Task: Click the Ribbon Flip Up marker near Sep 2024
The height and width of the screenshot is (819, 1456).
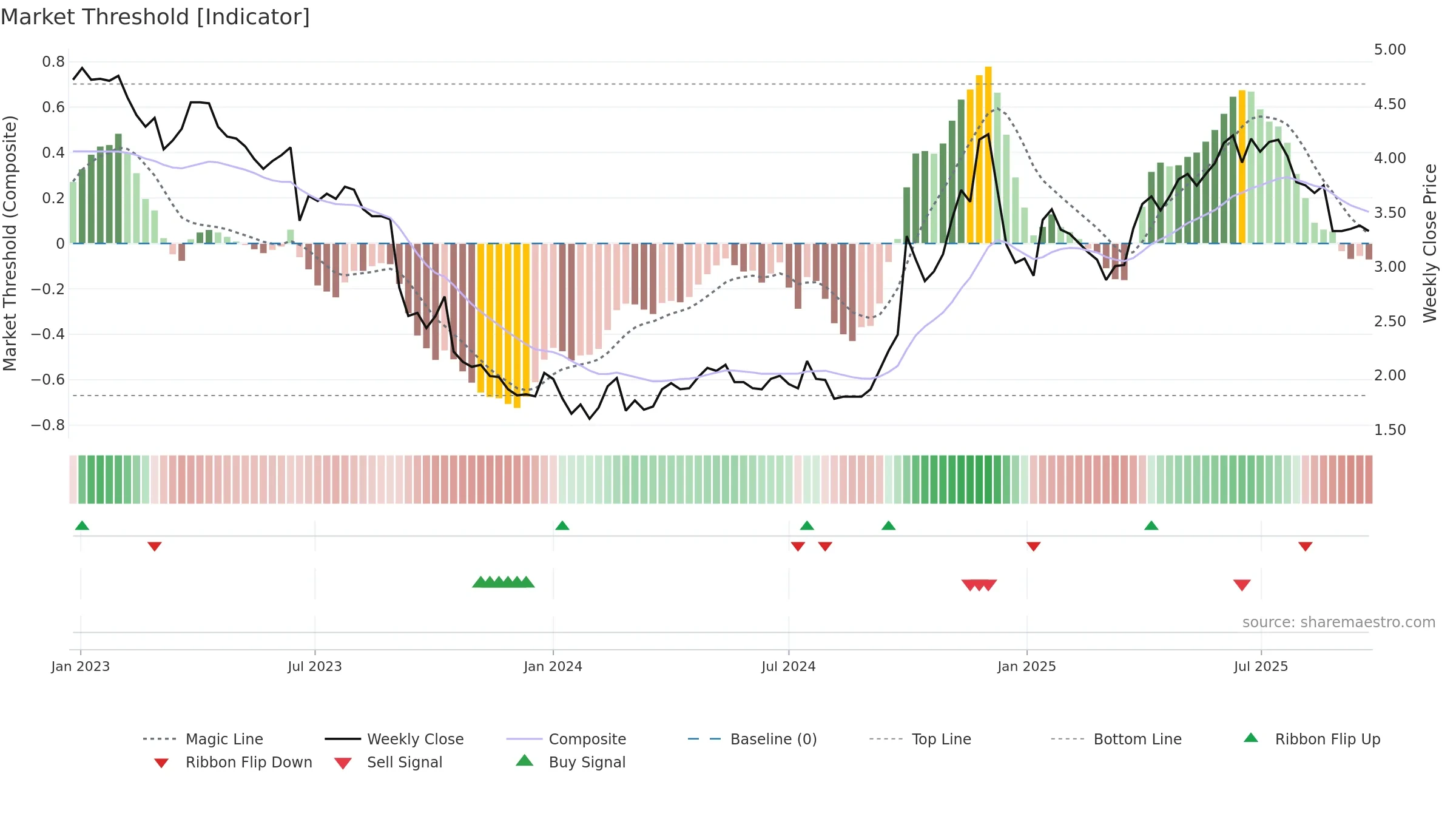Action: coord(889,525)
